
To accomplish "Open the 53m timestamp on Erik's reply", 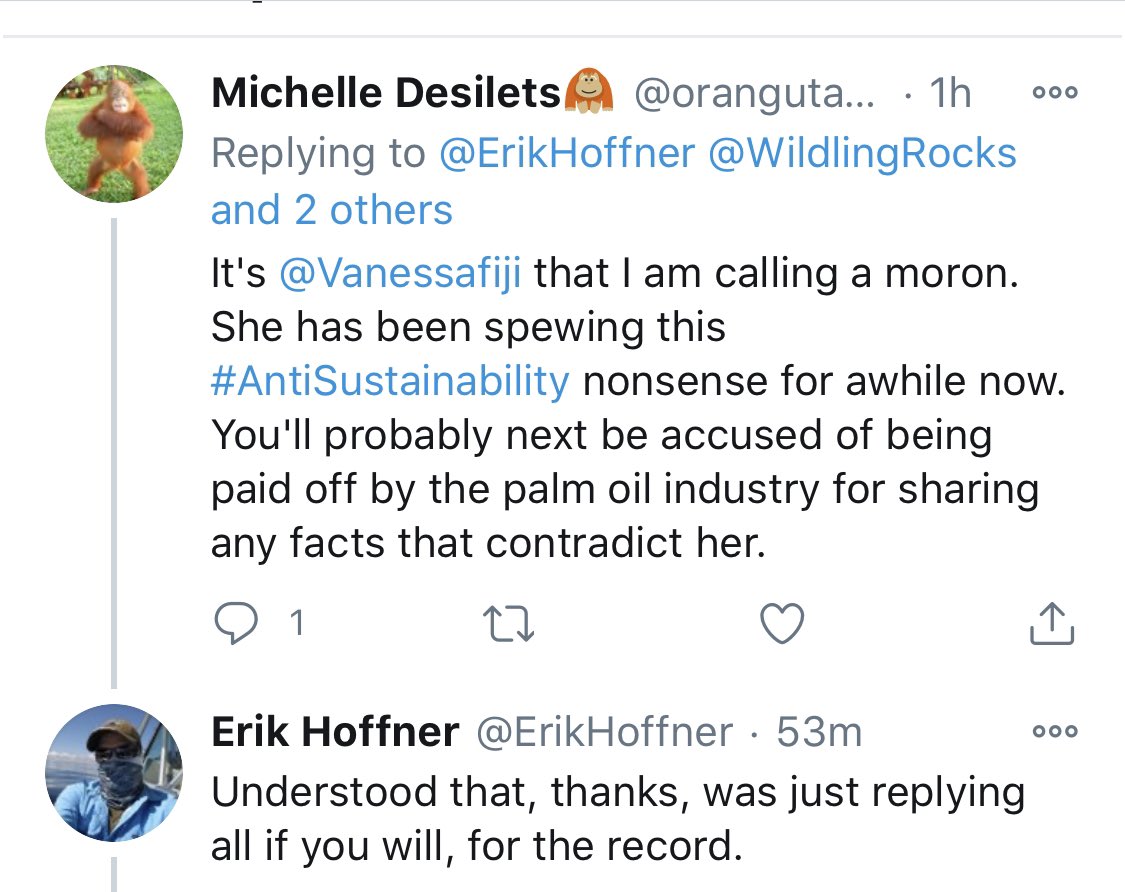I will click(x=818, y=731).
